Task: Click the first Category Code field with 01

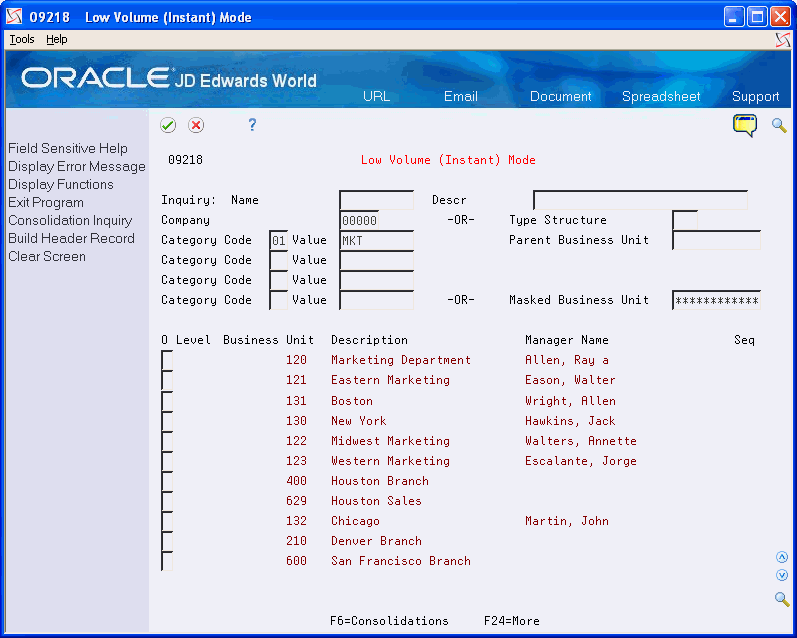Action: (x=279, y=240)
